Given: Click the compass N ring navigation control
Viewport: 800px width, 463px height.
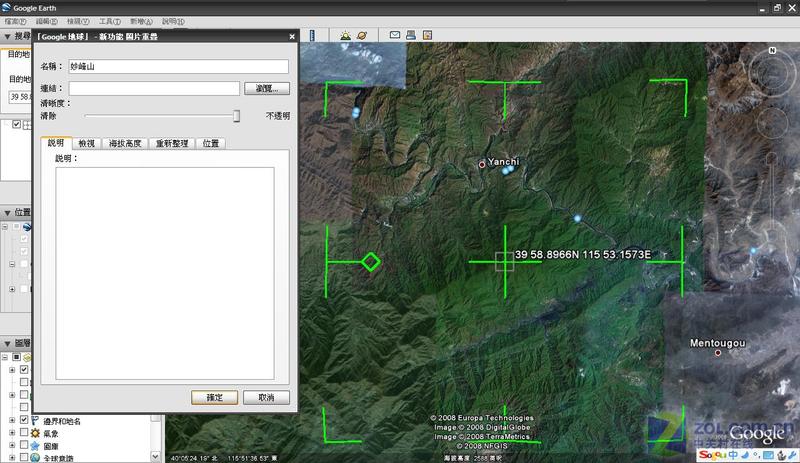Looking at the screenshot, I should coord(772,72).
